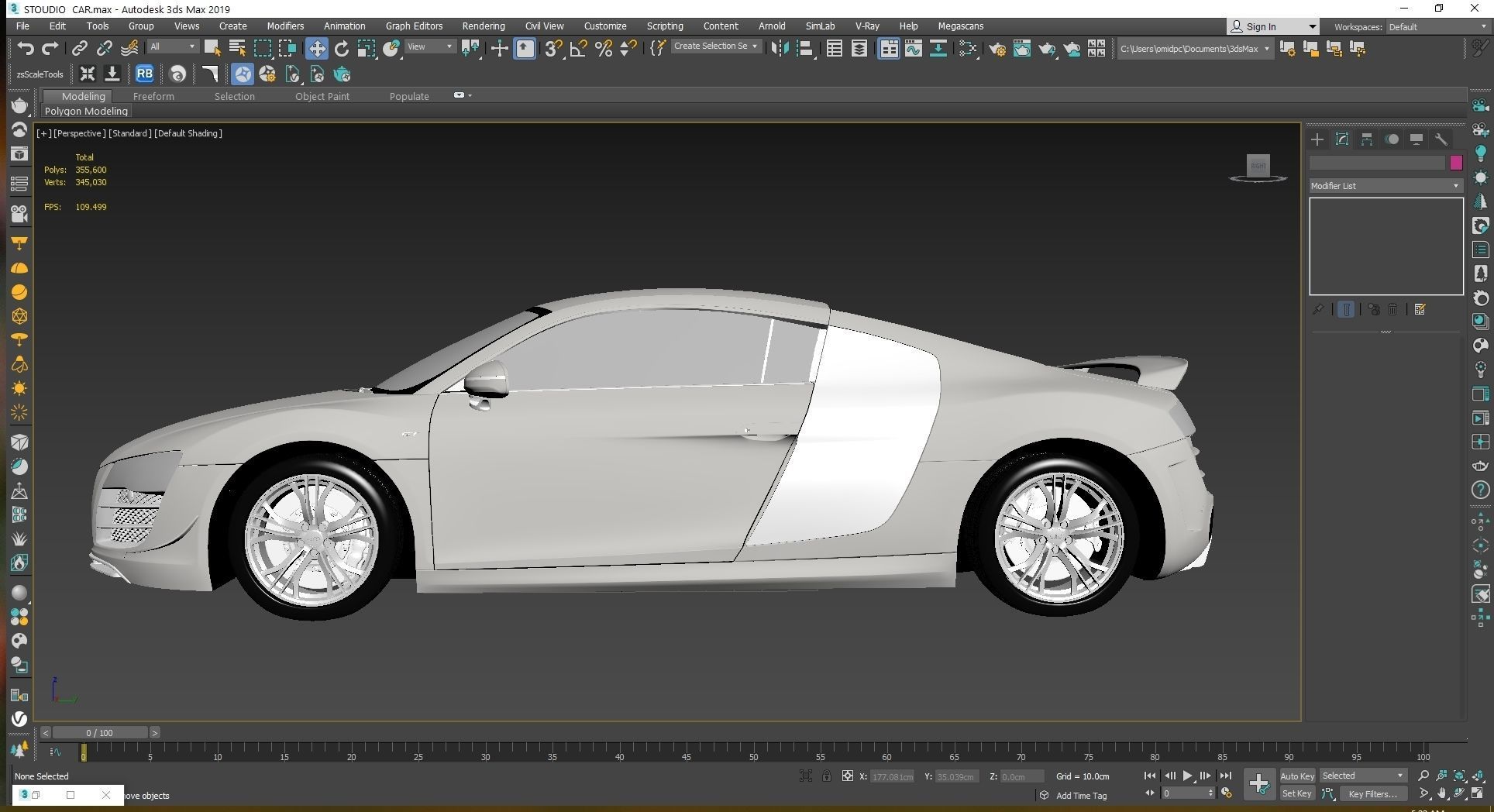Click the Undo arrow icon
Image resolution: width=1494 pixels, height=812 pixels.
click(x=26, y=49)
